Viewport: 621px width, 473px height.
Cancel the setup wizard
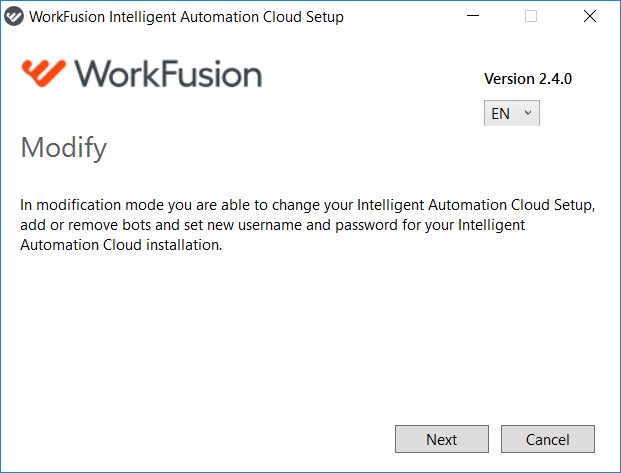(x=548, y=439)
